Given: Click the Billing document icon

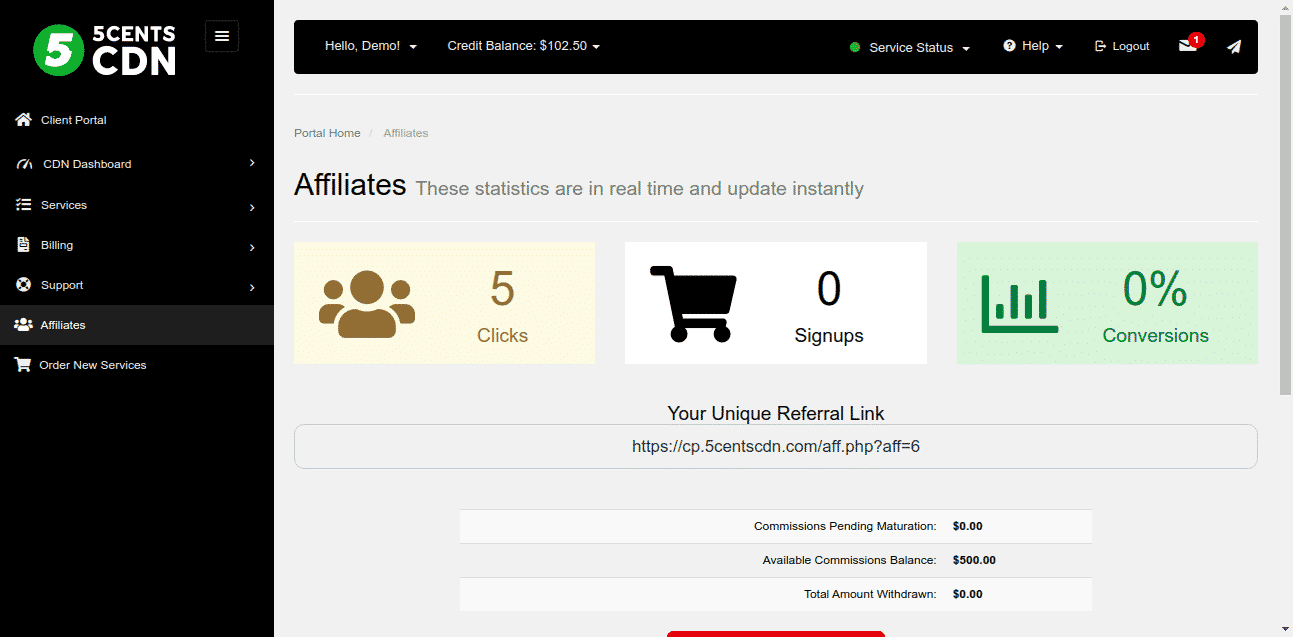Looking at the screenshot, I should click(x=23, y=245).
